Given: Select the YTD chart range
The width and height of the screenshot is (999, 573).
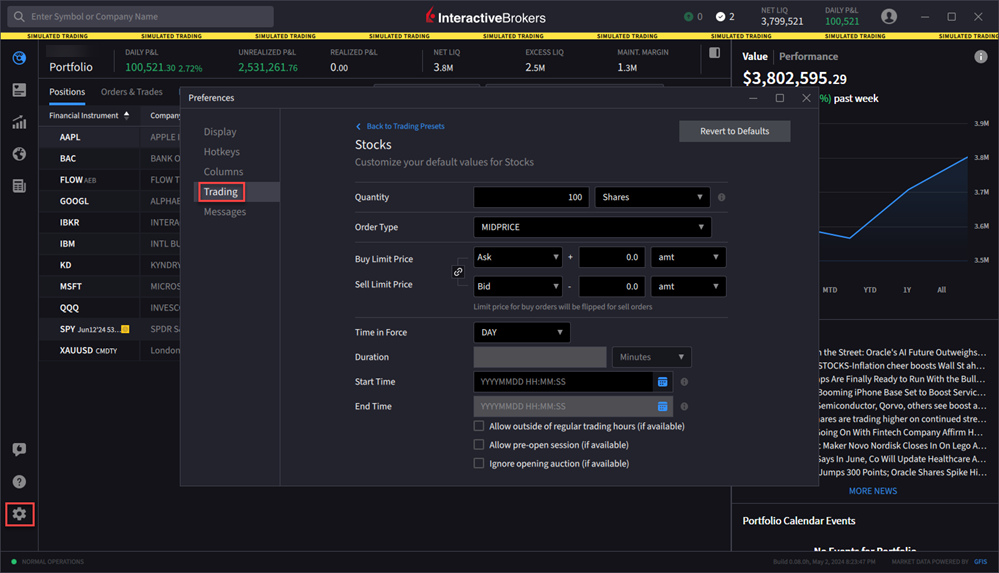Looking at the screenshot, I should tap(870, 289).
